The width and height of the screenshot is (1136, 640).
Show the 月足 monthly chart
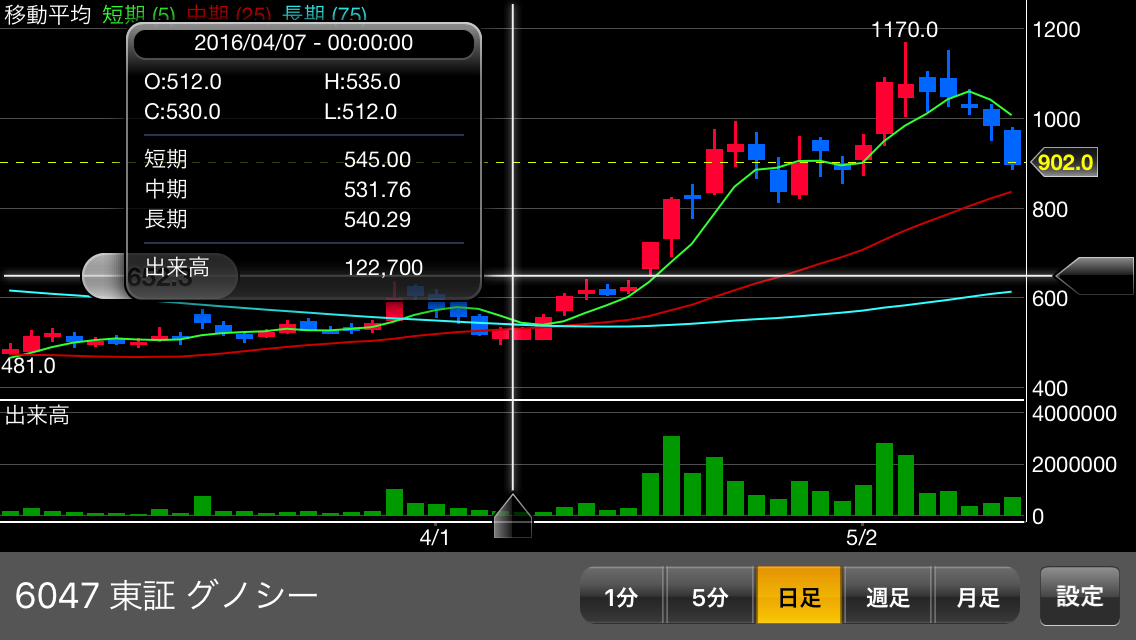(977, 597)
